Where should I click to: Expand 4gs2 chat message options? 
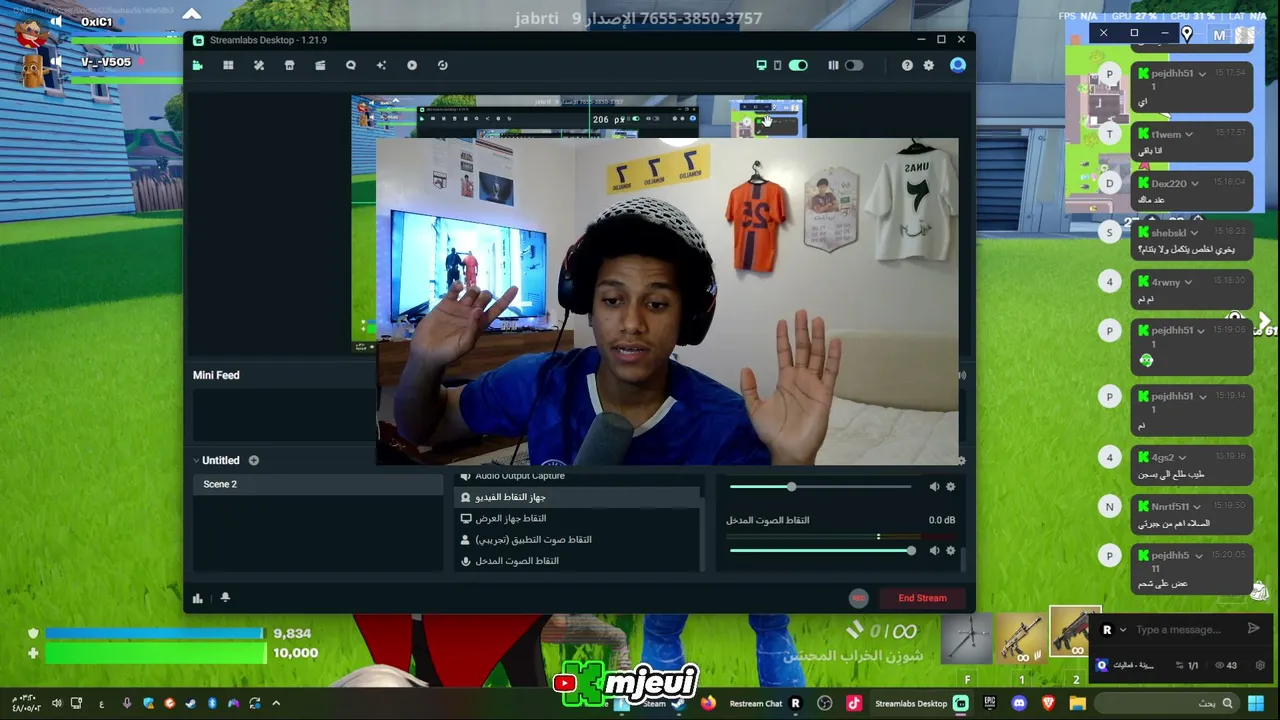pos(1182,457)
